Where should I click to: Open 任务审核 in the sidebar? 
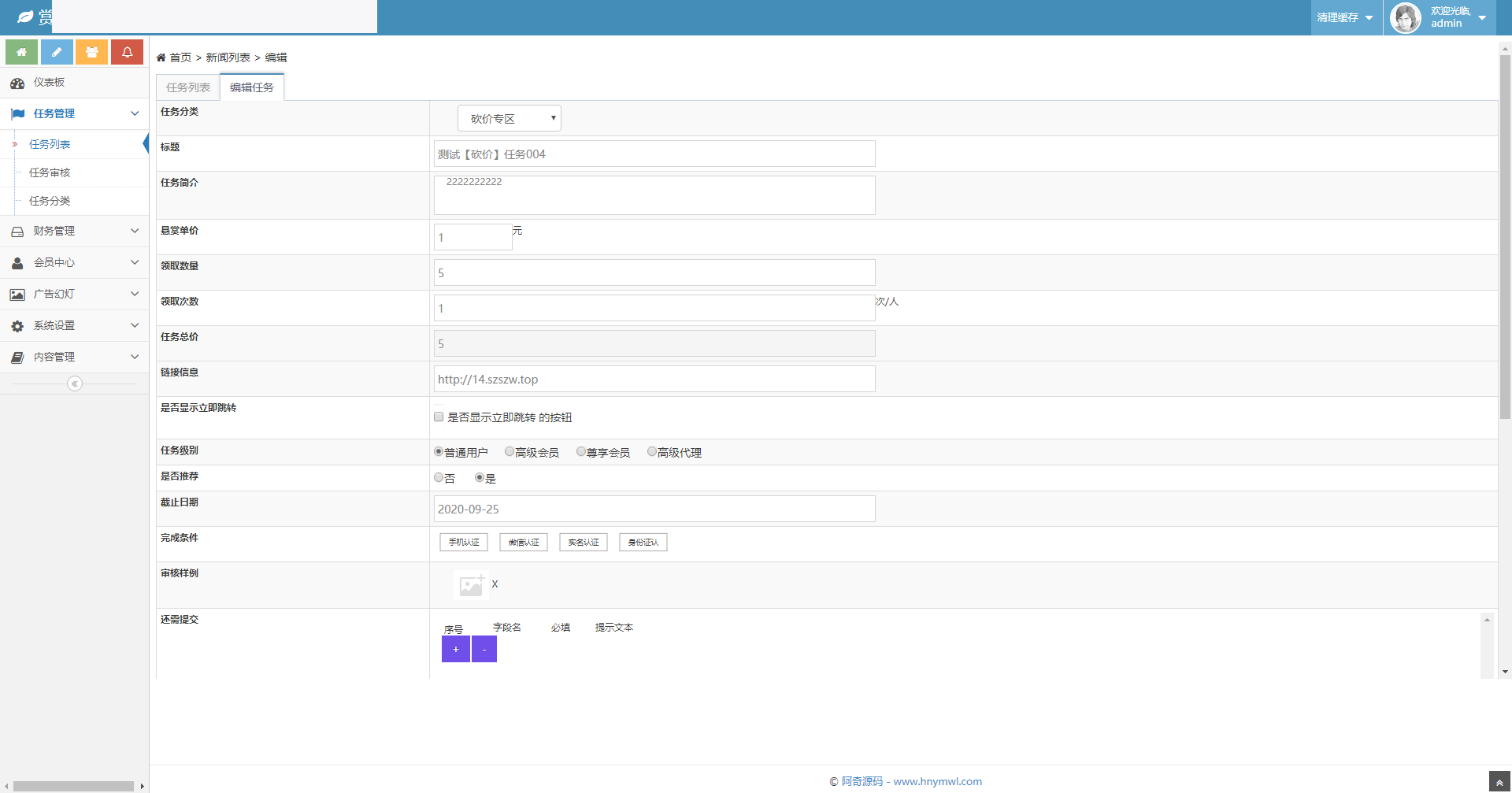tap(50, 173)
